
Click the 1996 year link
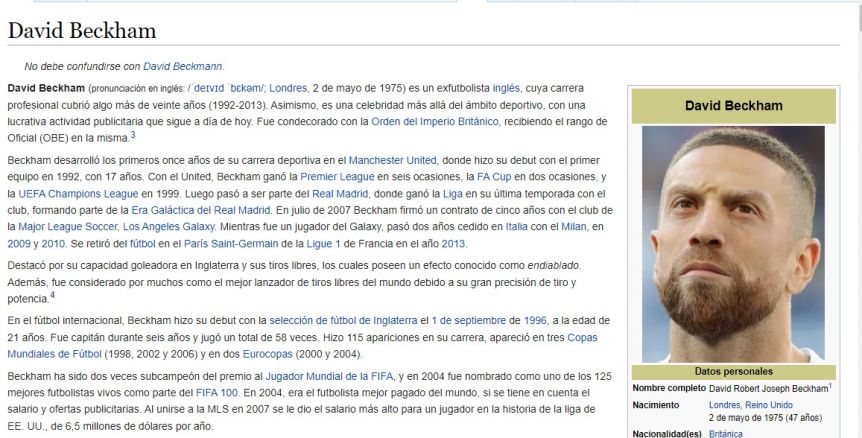535,321
